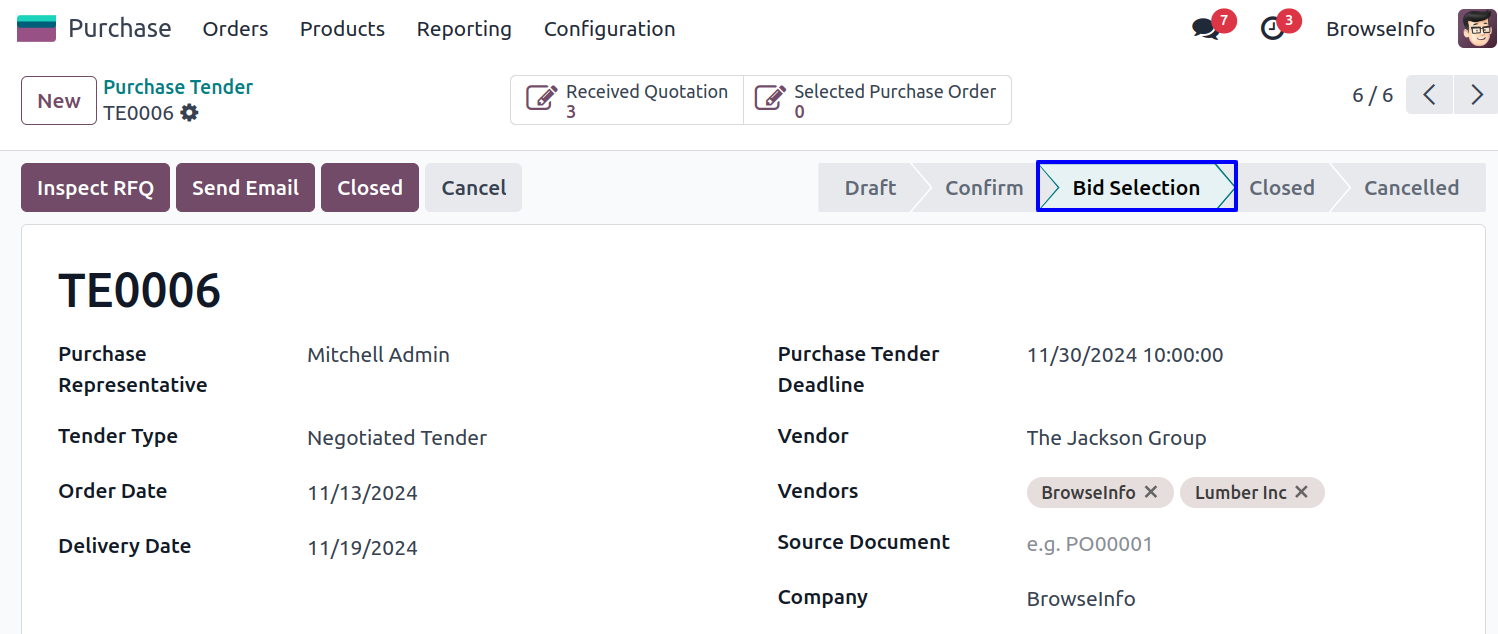Expand the Reporting menu
The image size is (1498, 634).
tap(464, 29)
